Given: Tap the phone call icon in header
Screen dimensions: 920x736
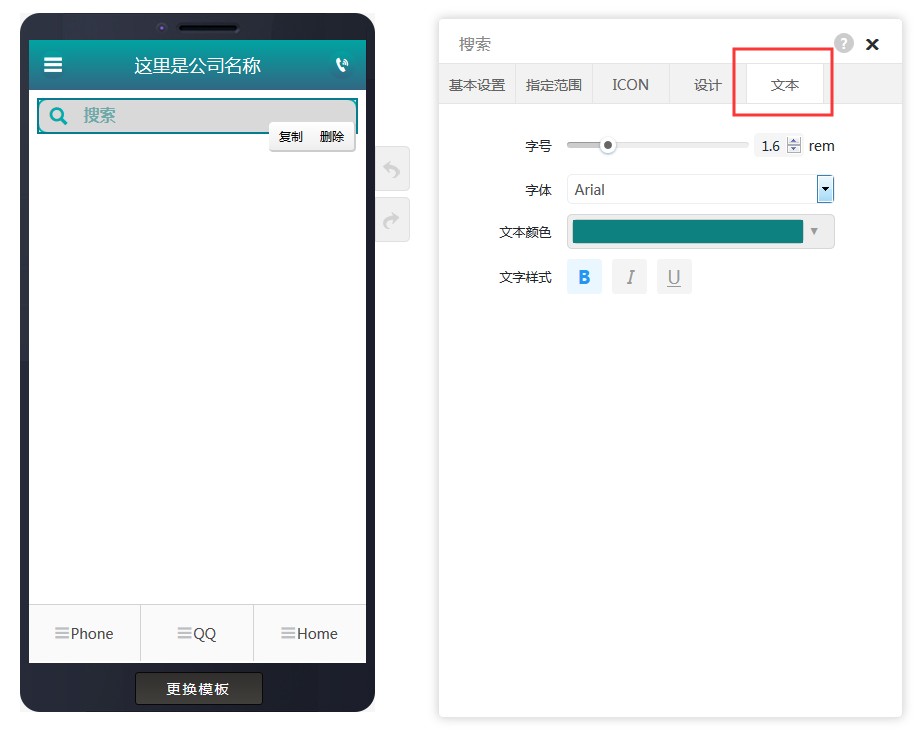Looking at the screenshot, I should [x=342, y=65].
